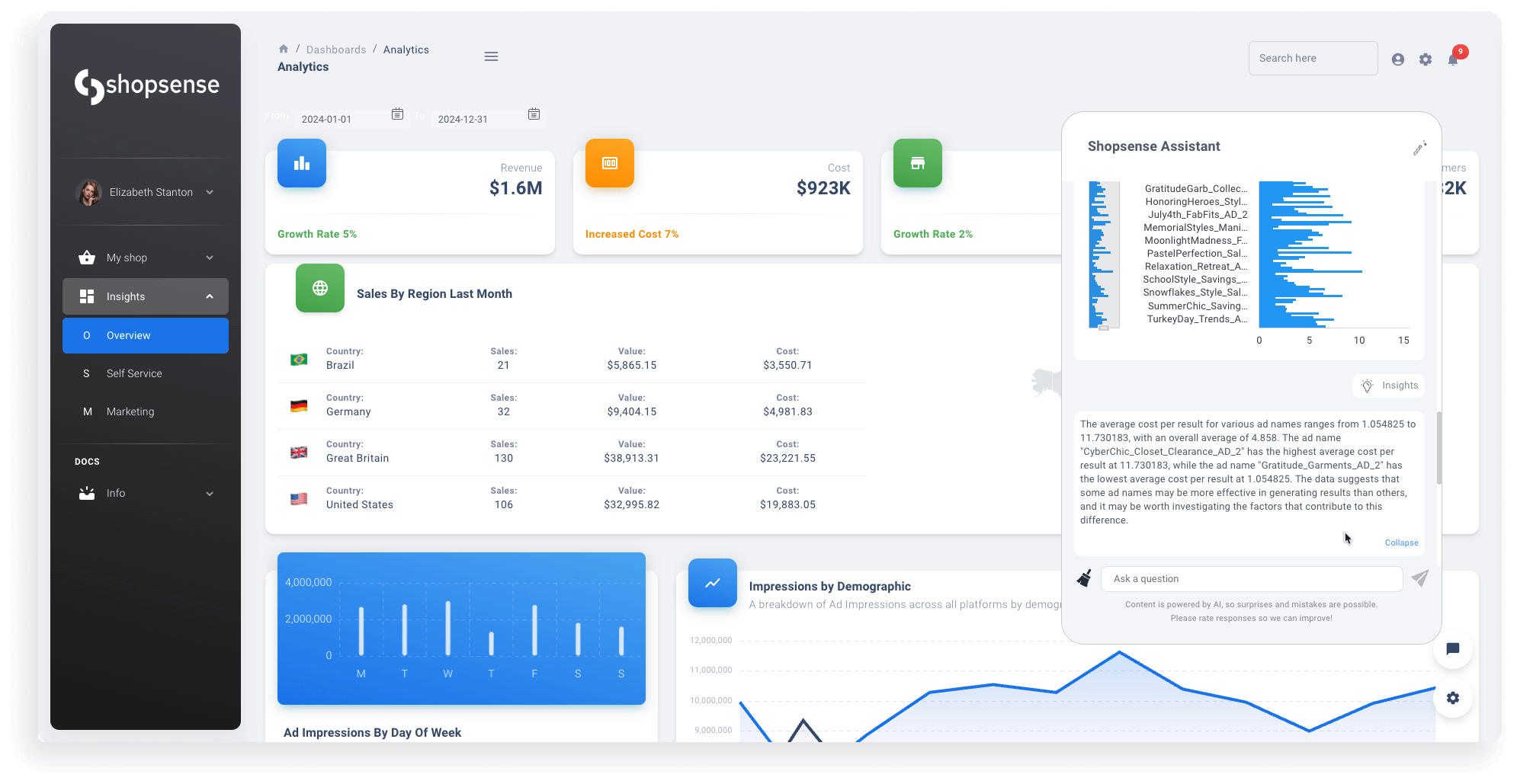This screenshot has width=1517, height=784.
Task: Clear chat with the broom icon
Action: click(1084, 578)
